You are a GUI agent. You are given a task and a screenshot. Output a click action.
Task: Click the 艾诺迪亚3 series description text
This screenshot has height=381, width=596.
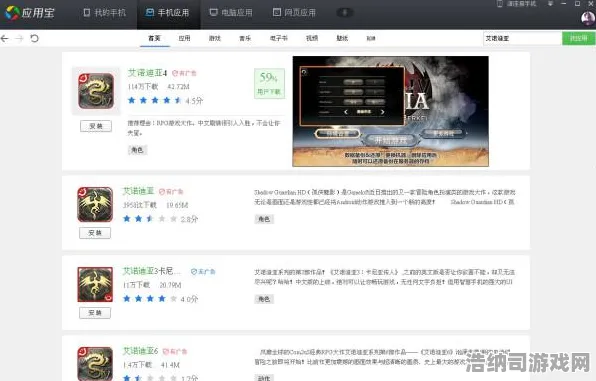(x=384, y=277)
